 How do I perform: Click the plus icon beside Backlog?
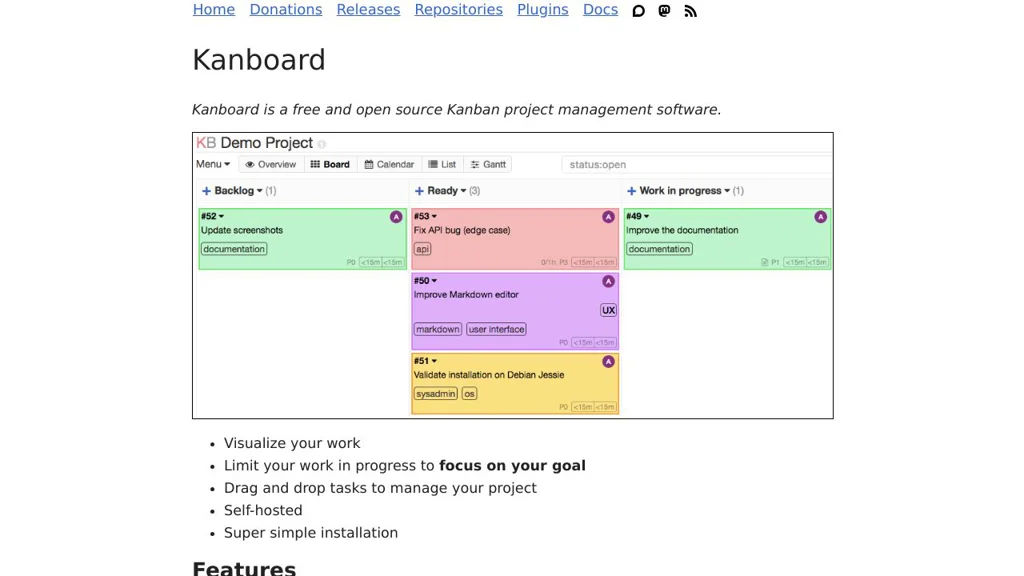[207, 191]
